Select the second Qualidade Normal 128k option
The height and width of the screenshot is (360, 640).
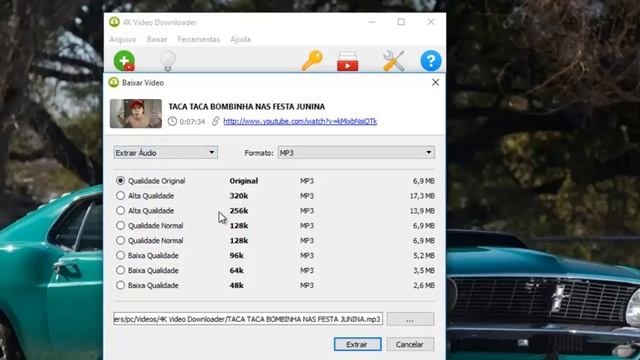[x=120, y=240]
